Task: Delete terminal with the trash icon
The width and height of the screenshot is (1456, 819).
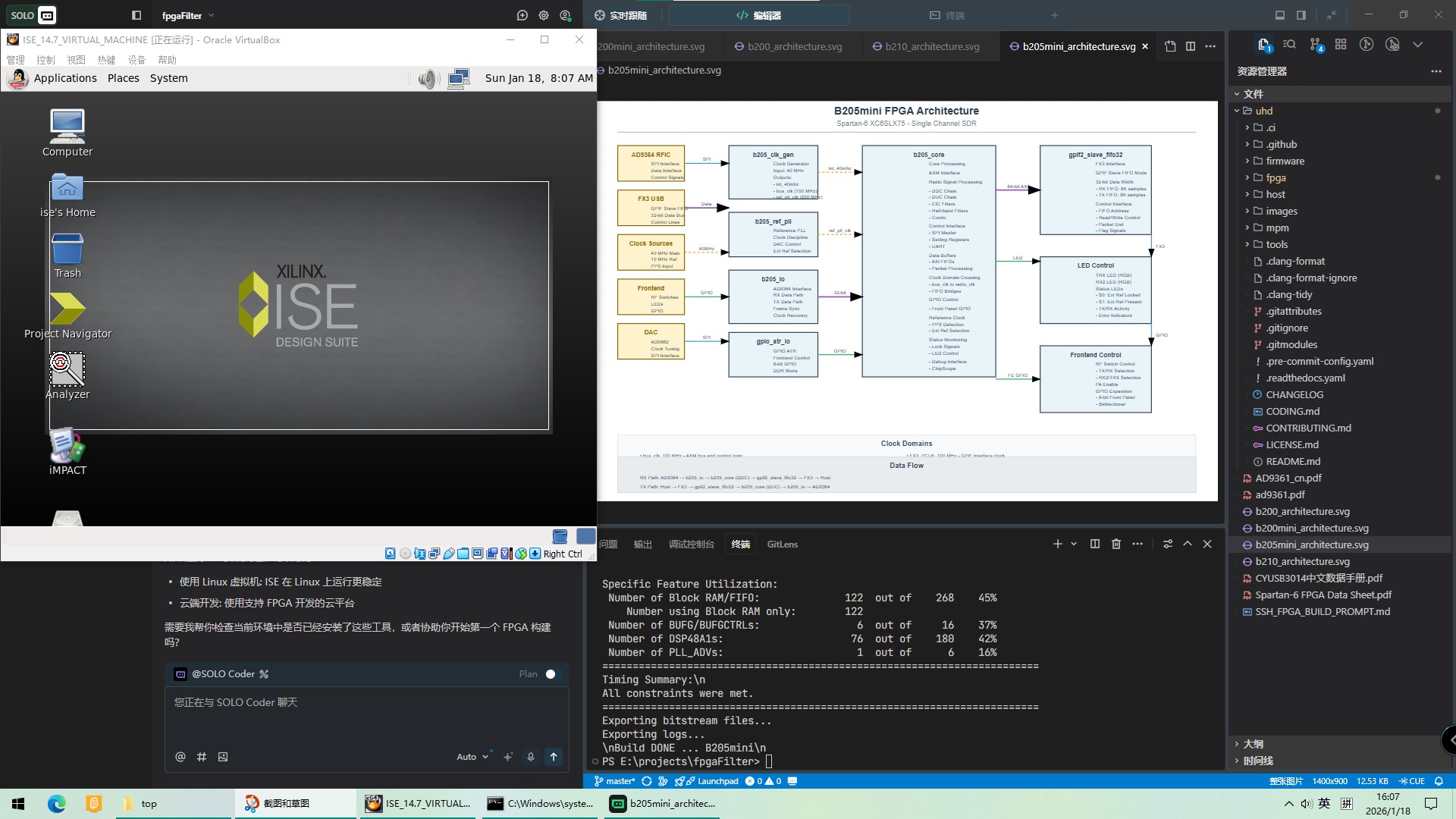Action: pos(1116,544)
